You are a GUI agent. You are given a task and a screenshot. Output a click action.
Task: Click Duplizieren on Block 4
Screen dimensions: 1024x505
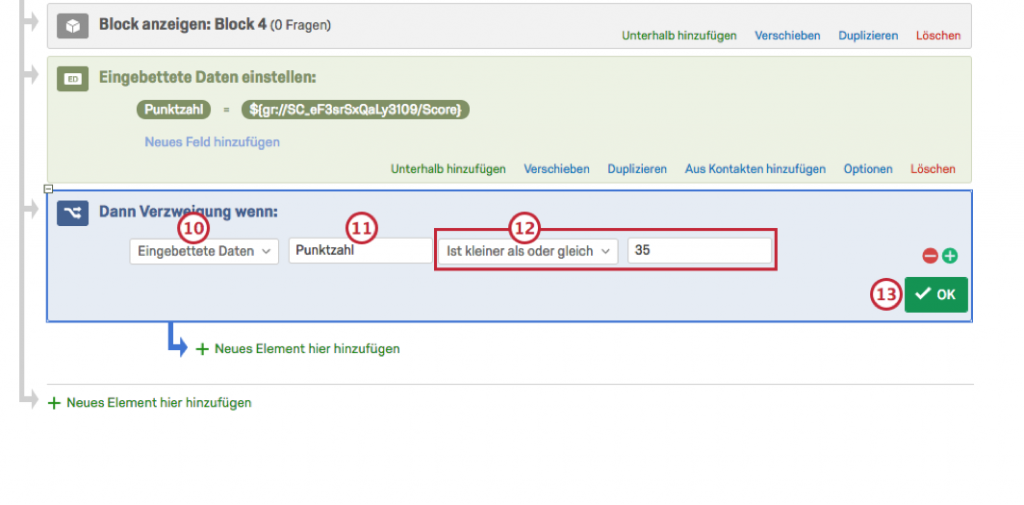(x=868, y=36)
